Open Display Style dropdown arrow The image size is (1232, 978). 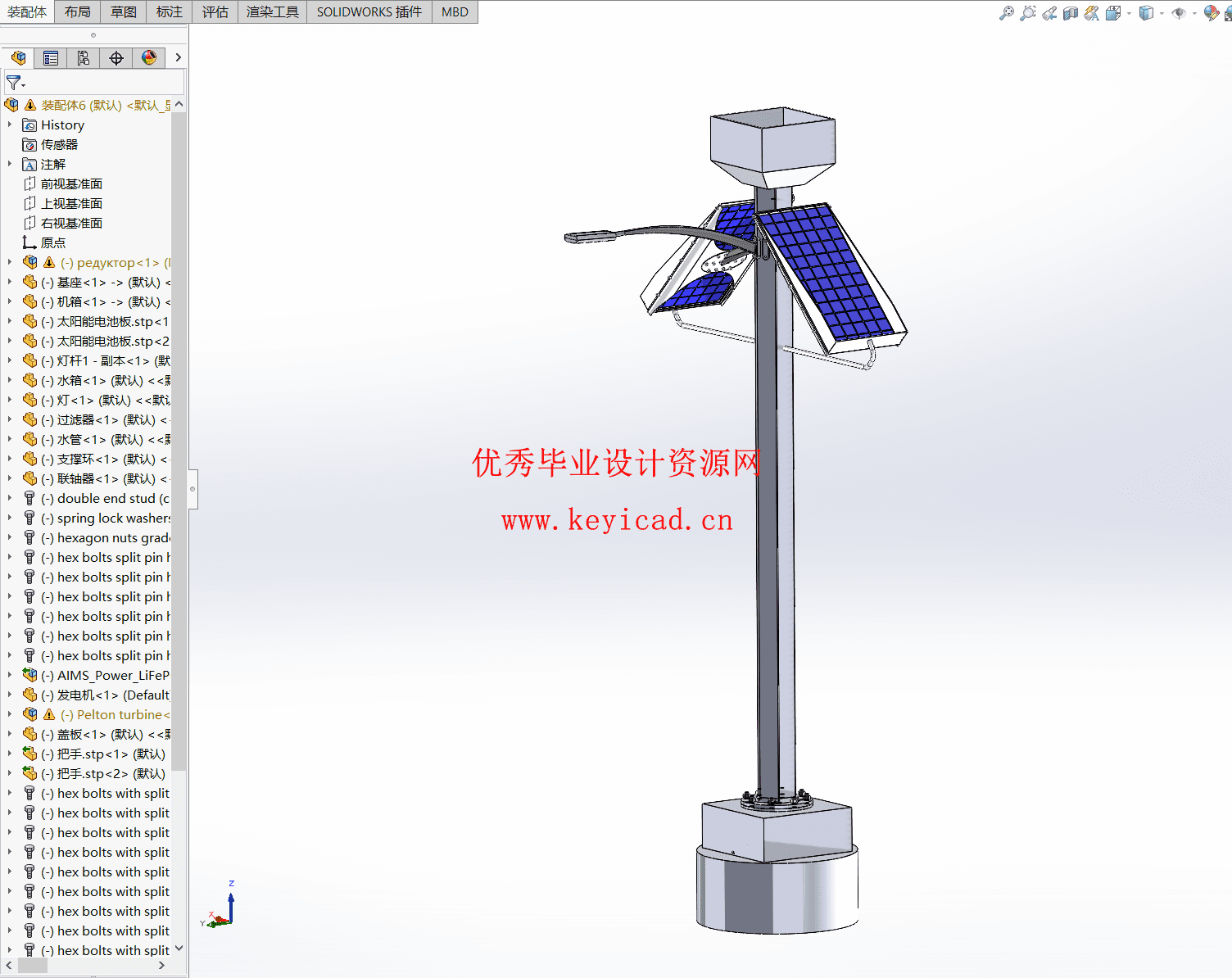[x=1162, y=13]
